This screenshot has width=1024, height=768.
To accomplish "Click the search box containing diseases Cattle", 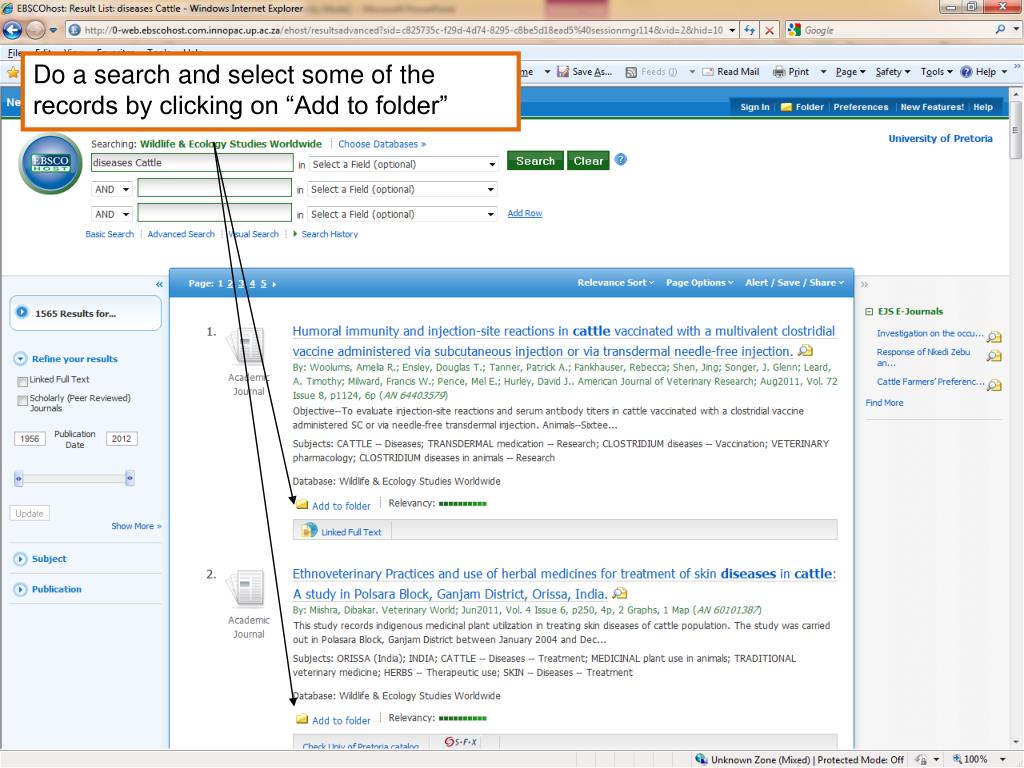I will point(192,163).
